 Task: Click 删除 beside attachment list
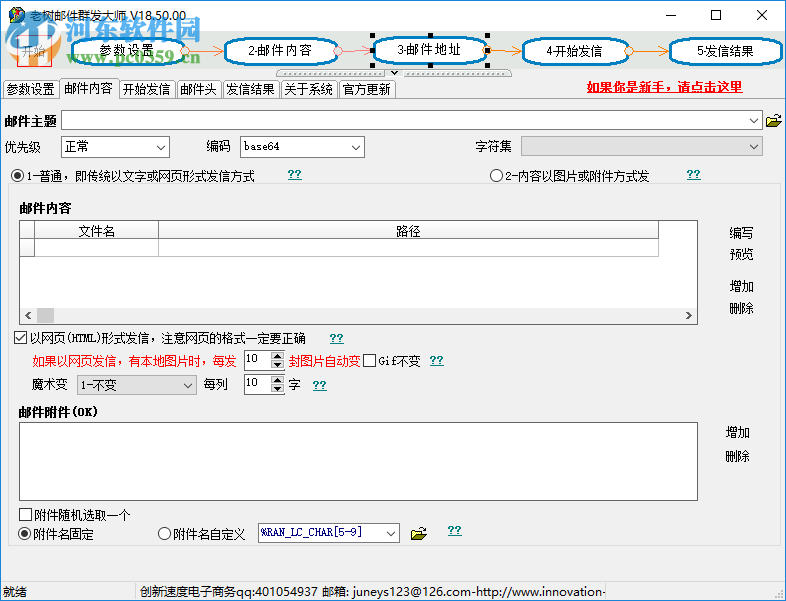737,457
